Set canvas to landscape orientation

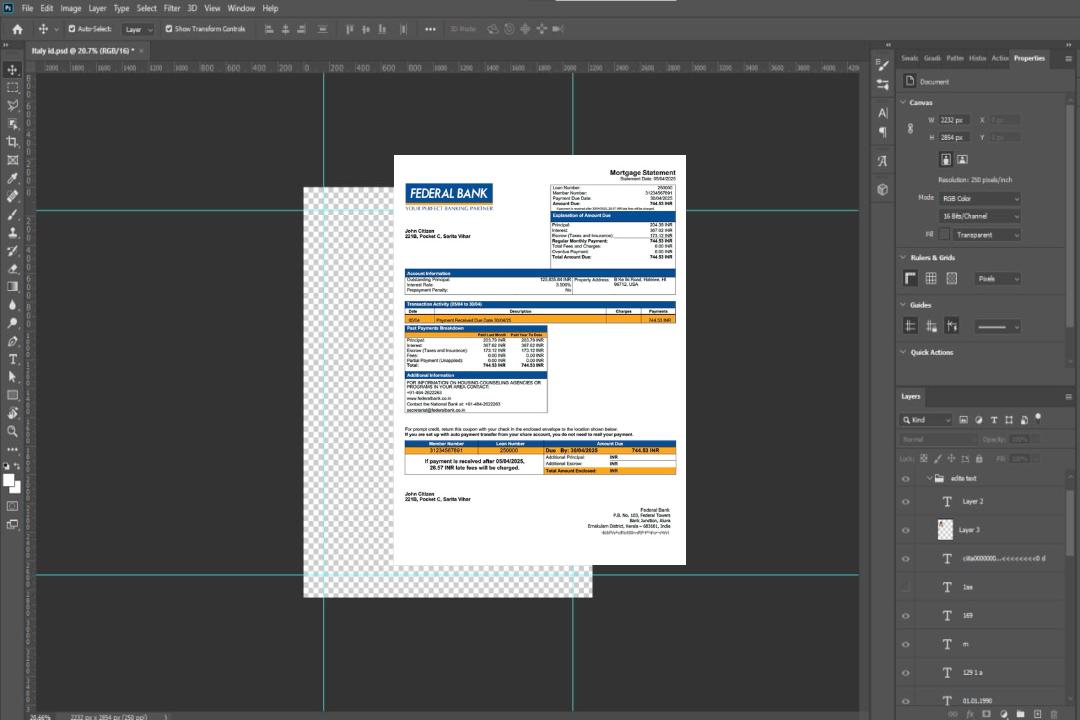click(x=962, y=159)
